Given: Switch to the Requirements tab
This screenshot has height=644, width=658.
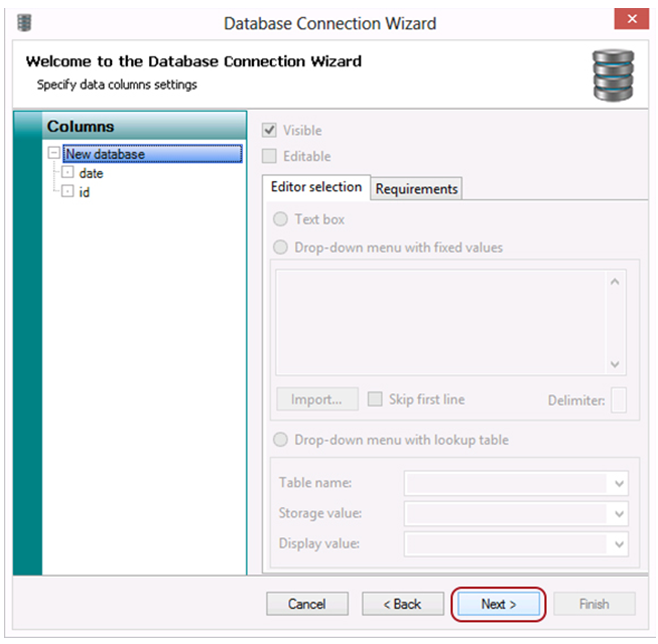Looking at the screenshot, I should click(x=416, y=189).
